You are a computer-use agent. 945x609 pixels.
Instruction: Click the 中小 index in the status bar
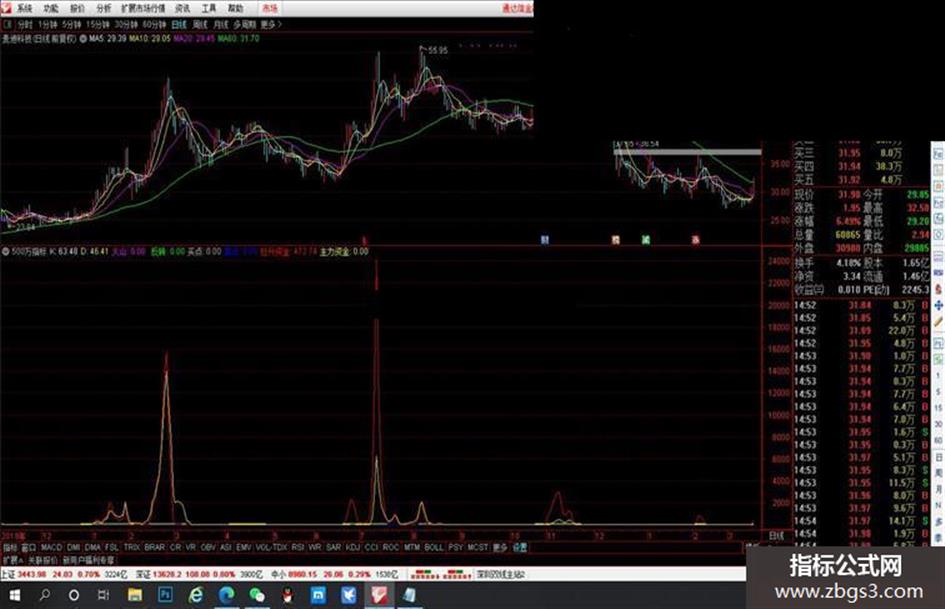(334, 575)
